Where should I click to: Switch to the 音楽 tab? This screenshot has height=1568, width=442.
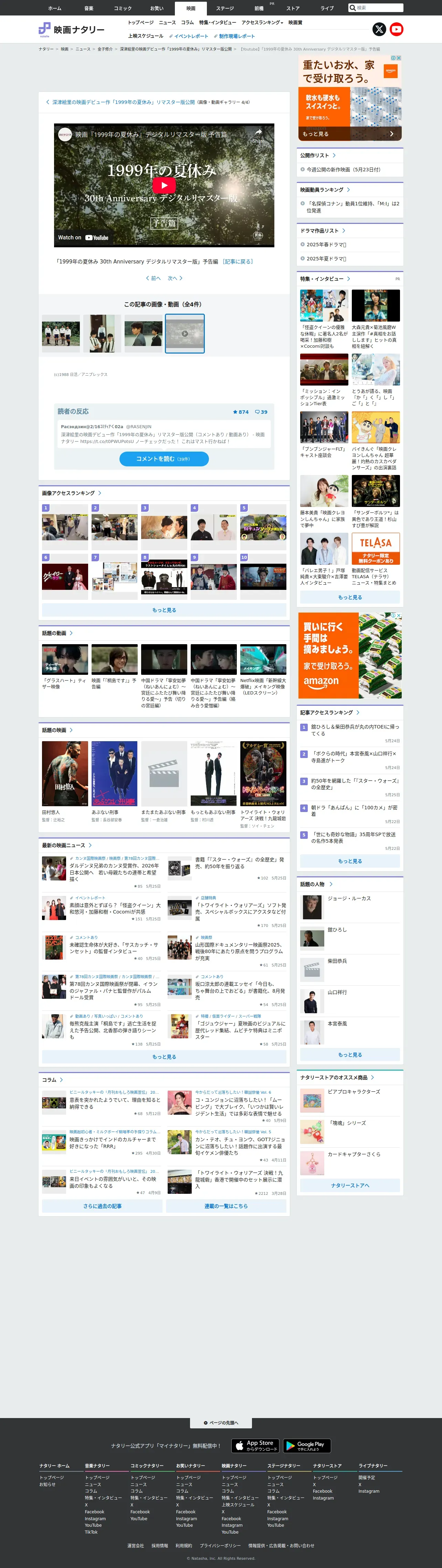click(89, 9)
